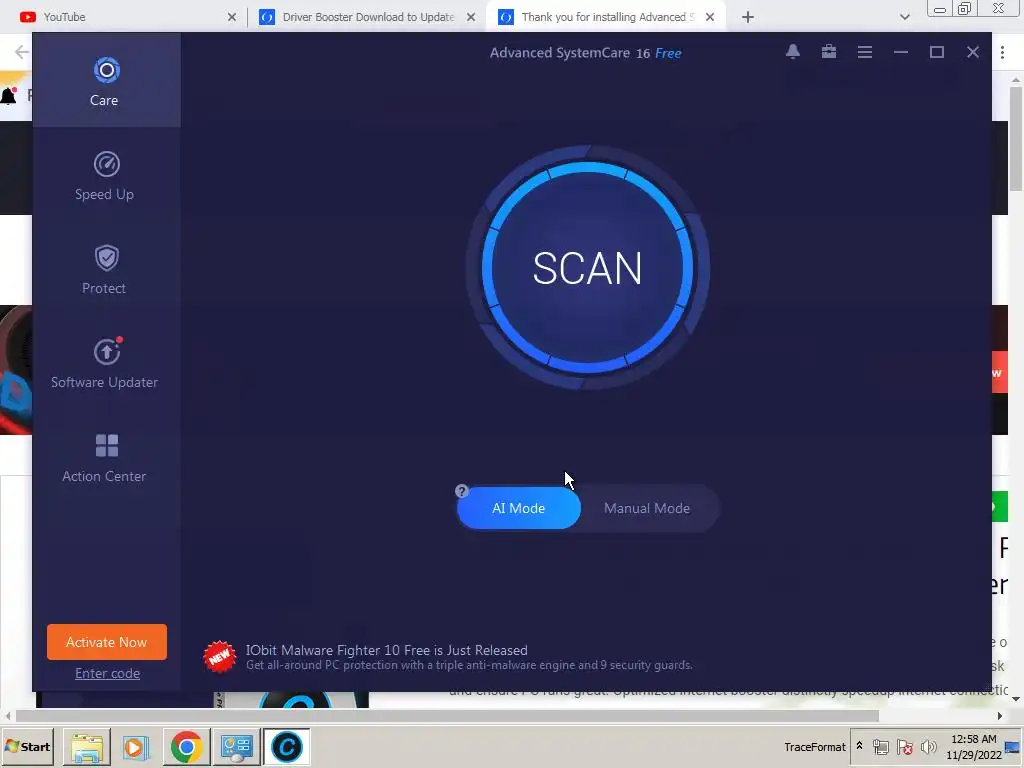Click the network tray icon

pos(880,746)
